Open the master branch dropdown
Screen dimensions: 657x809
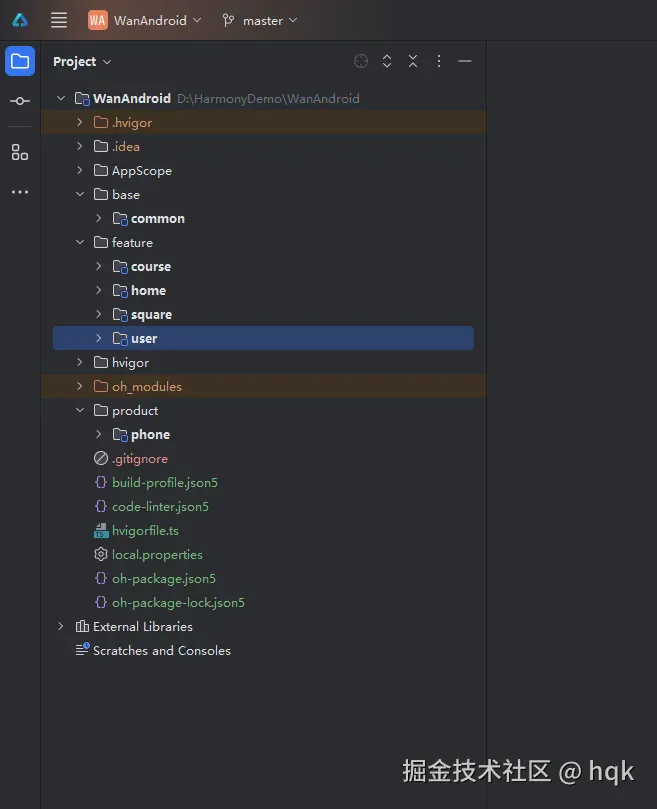coord(260,20)
